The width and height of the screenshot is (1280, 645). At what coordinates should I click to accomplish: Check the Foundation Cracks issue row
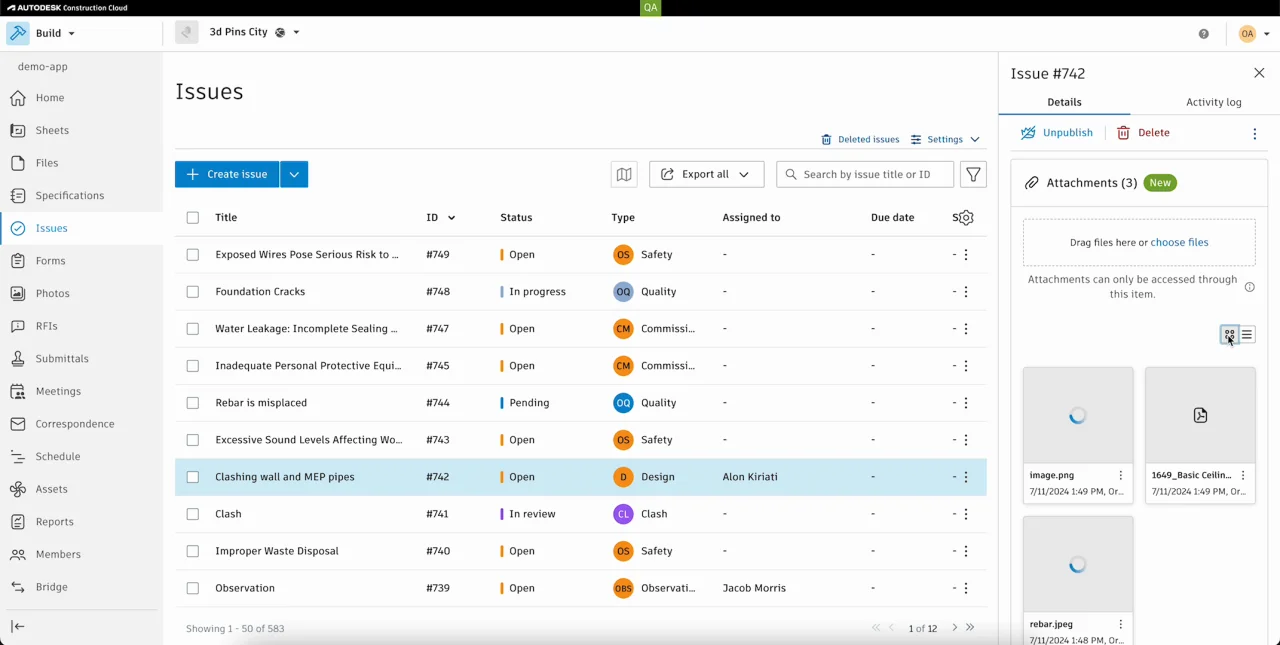point(193,292)
